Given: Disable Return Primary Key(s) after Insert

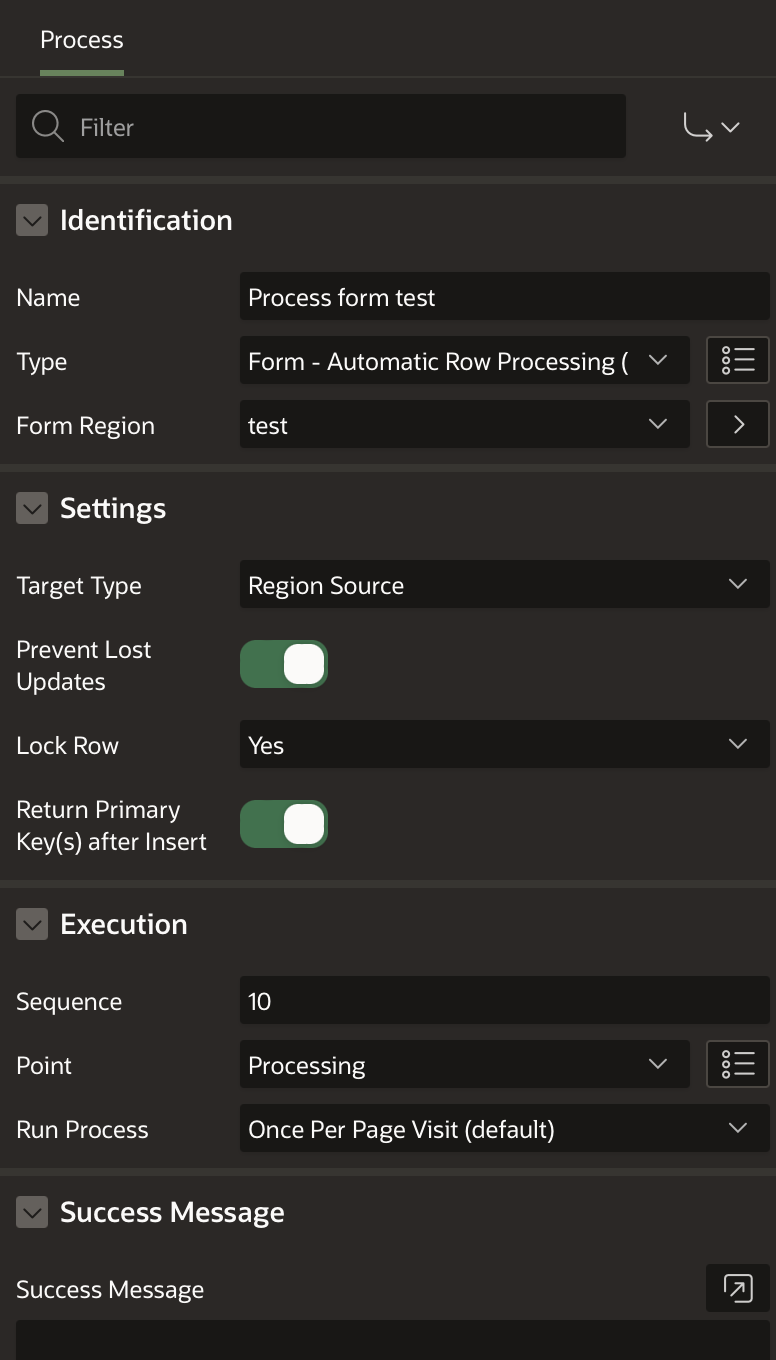Looking at the screenshot, I should [284, 825].
